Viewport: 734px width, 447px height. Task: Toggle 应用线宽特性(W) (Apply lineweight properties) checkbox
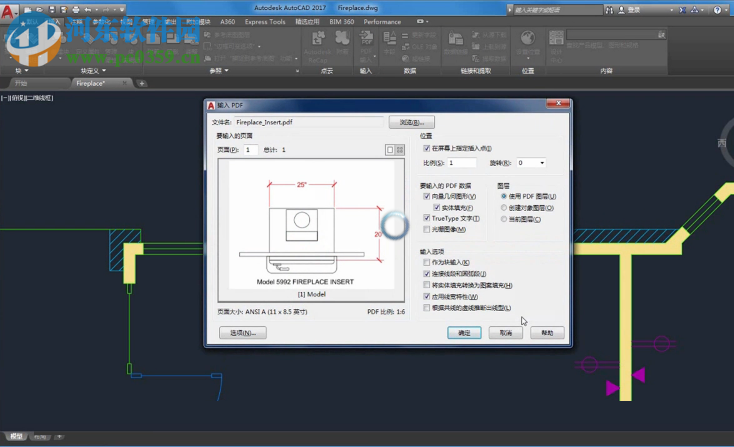click(426, 296)
